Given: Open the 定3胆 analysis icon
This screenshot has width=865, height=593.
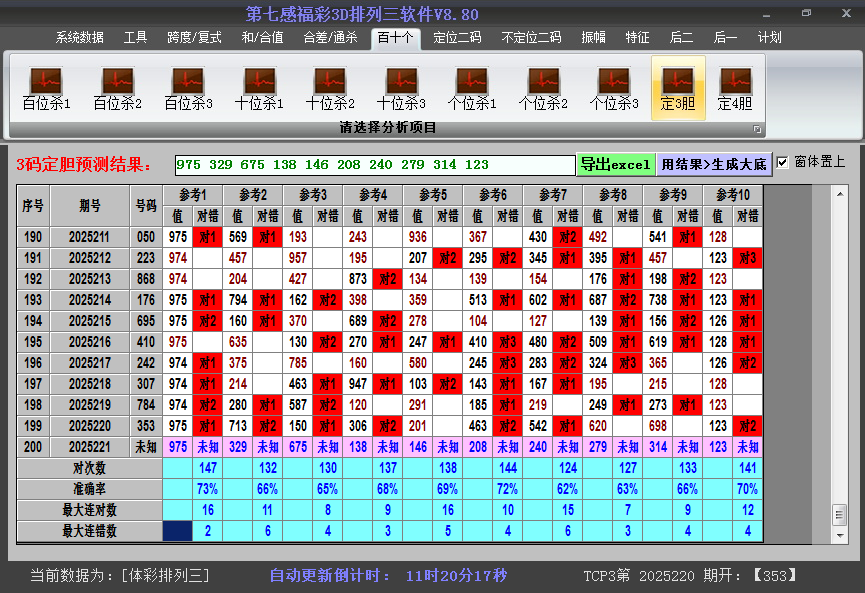Looking at the screenshot, I should point(678,88).
